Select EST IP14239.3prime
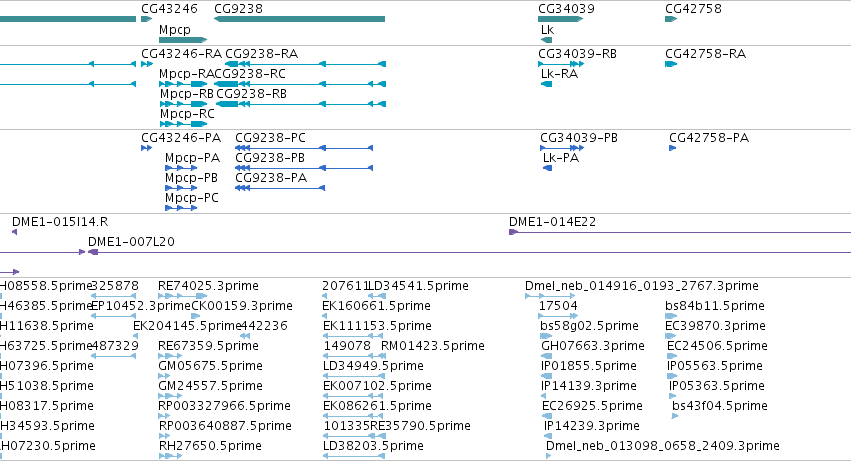The height and width of the screenshot is (461, 851). pyautogui.click(x=592, y=427)
